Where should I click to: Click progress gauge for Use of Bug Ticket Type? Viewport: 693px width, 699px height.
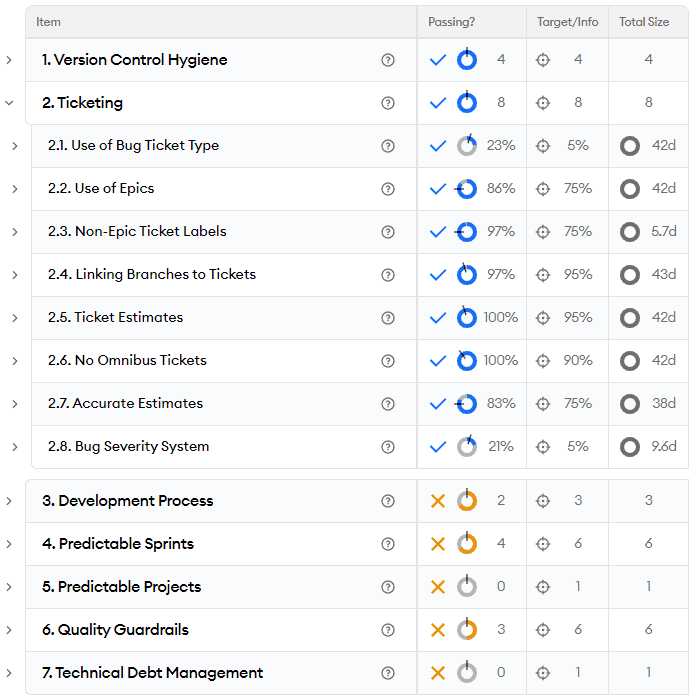(467, 145)
